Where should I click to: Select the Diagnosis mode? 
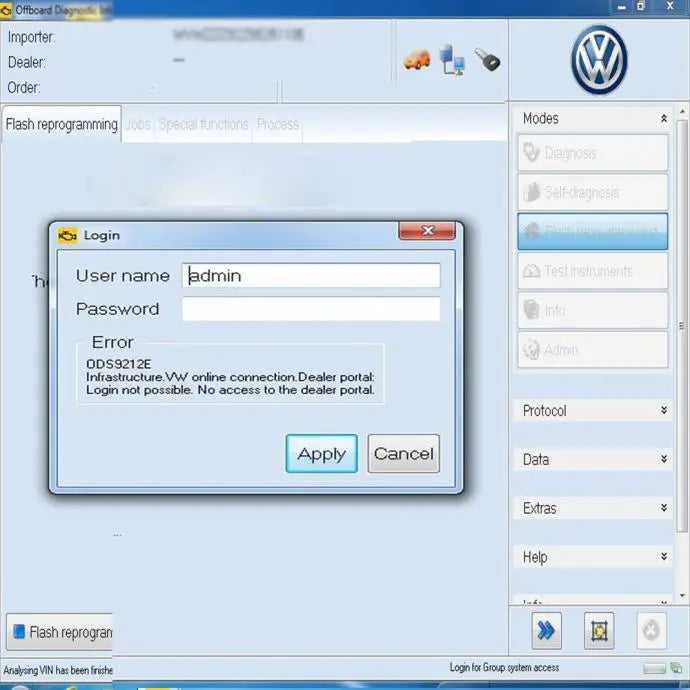pos(593,153)
